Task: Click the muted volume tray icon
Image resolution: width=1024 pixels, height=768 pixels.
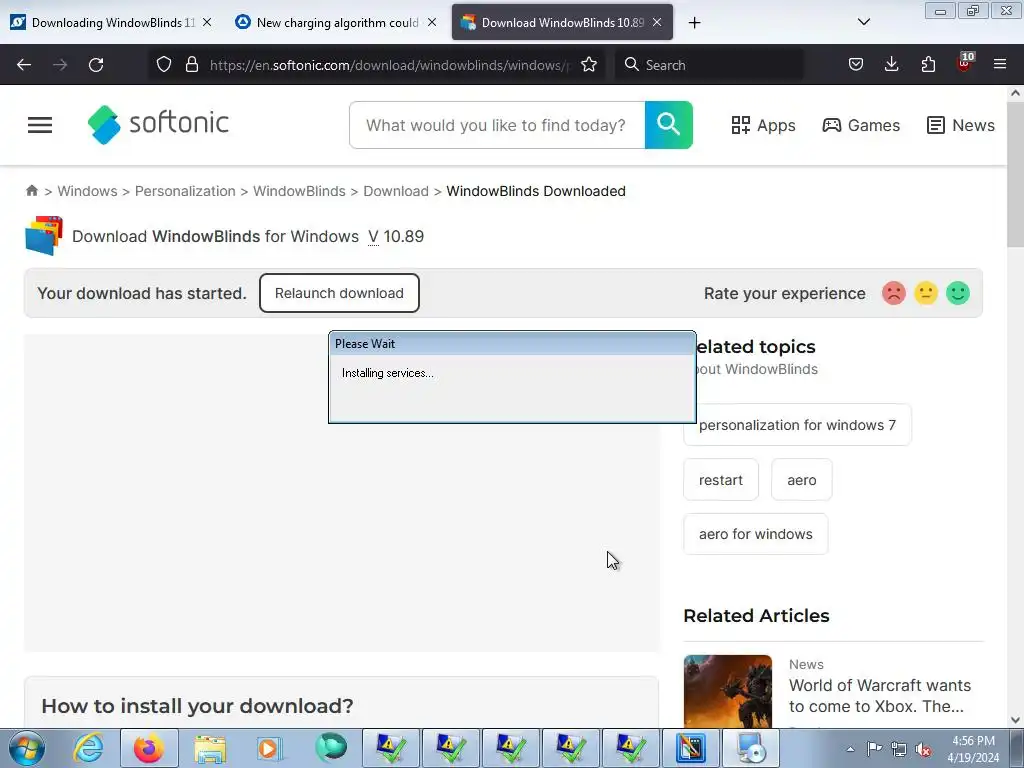Action: (x=923, y=749)
